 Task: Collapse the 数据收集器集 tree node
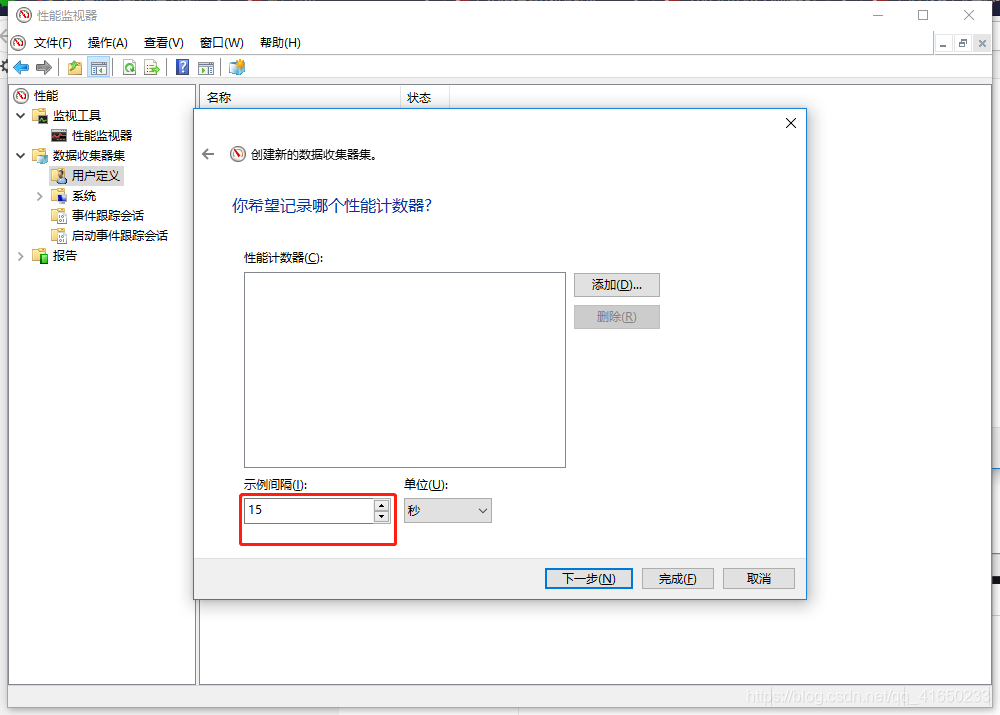point(20,156)
